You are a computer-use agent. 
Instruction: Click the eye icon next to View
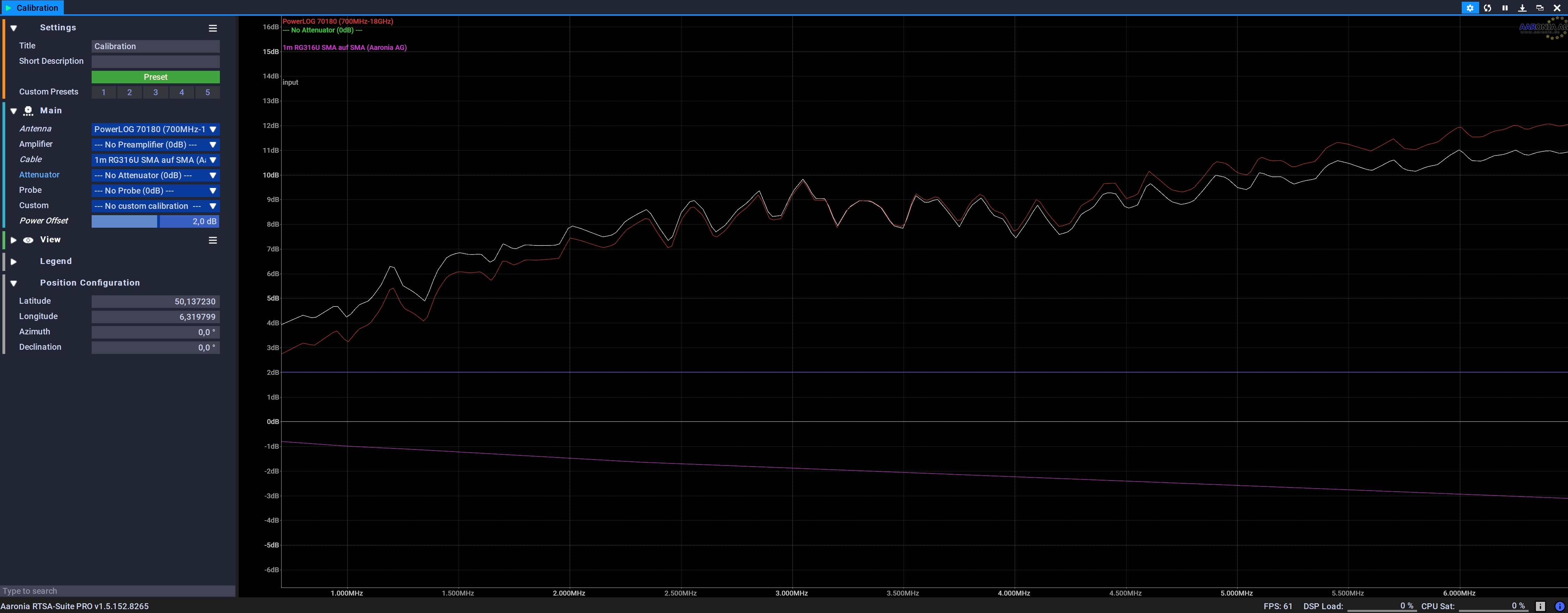click(28, 240)
